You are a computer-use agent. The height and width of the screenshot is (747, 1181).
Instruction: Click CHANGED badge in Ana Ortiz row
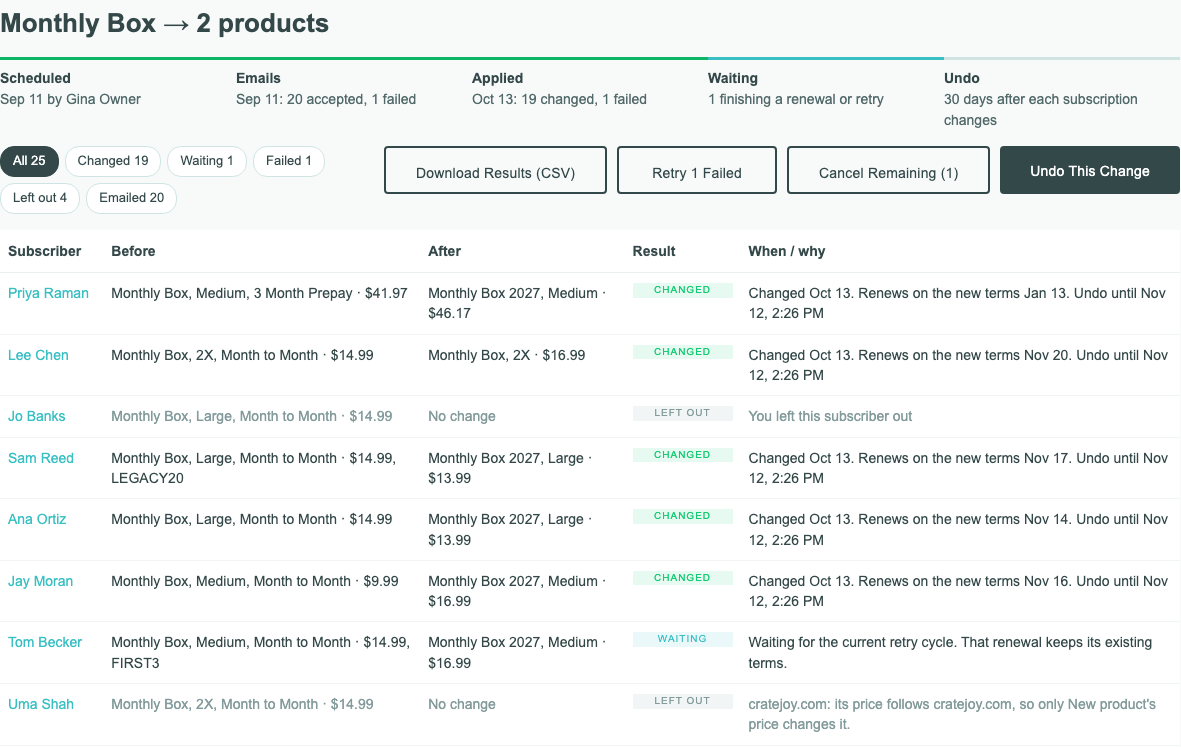(x=682, y=516)
